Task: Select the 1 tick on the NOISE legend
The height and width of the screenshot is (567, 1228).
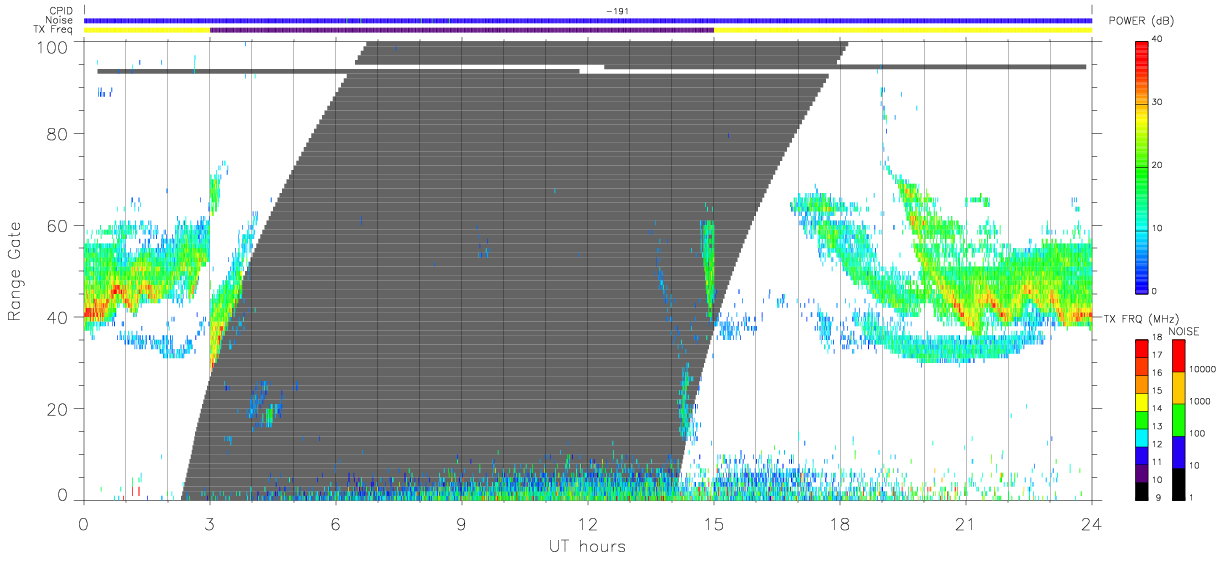Action: point(1192,496)
